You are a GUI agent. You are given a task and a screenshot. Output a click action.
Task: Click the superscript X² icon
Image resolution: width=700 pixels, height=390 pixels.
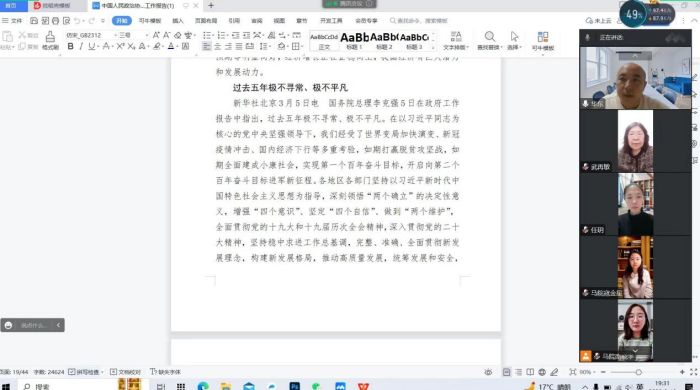pyautogui.click(x=120, y=46)
